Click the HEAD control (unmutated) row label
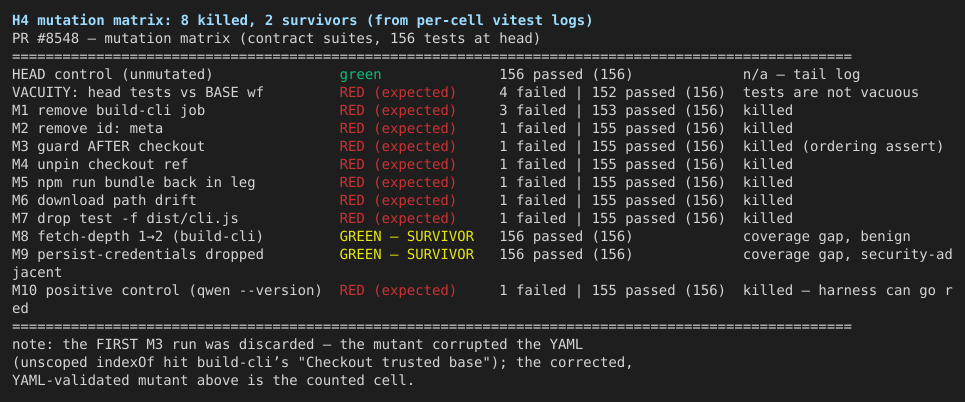The height and width of the screenshot is (402, 965). tap(112, 75)
